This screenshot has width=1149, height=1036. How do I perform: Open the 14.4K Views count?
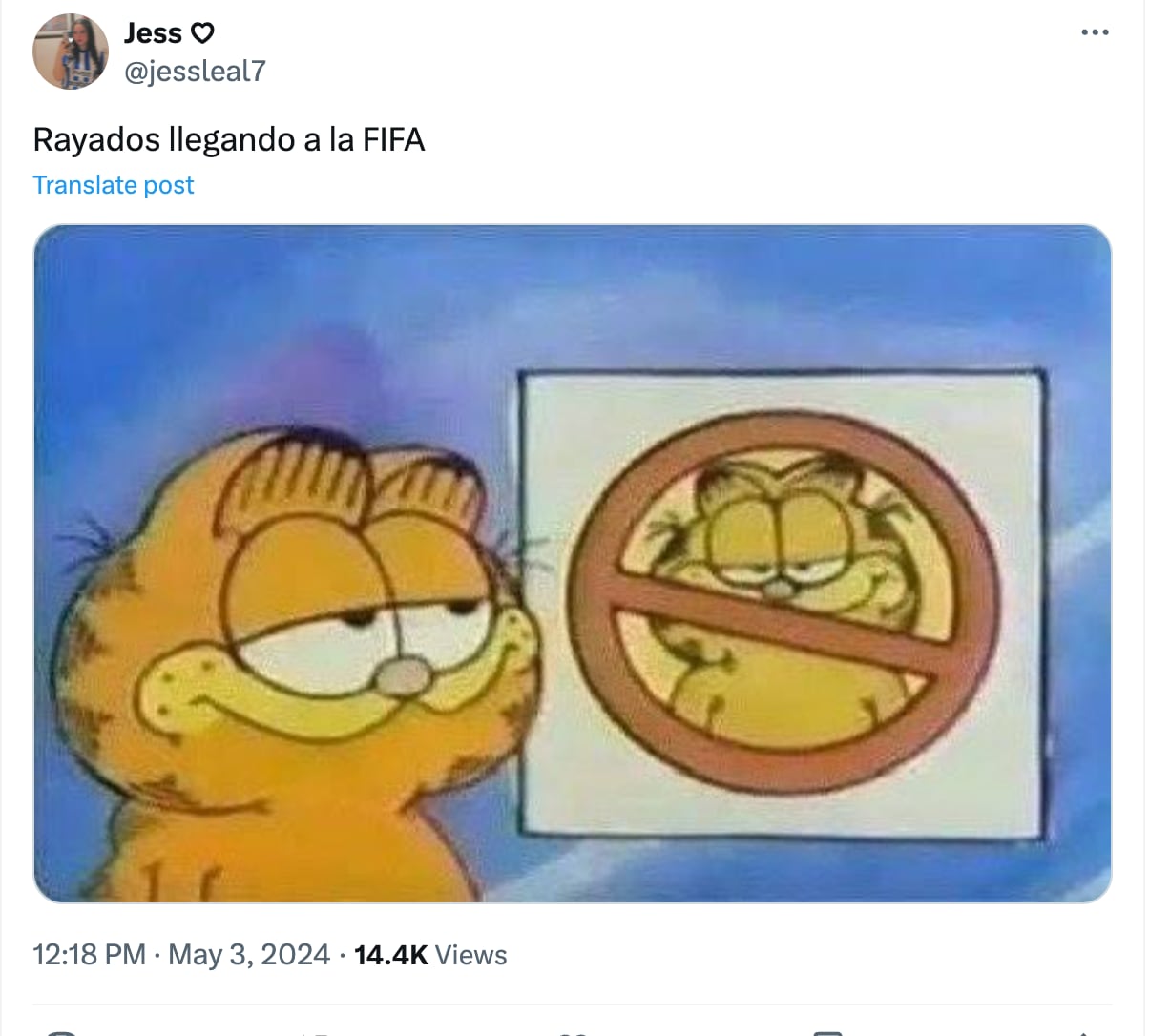430,955
